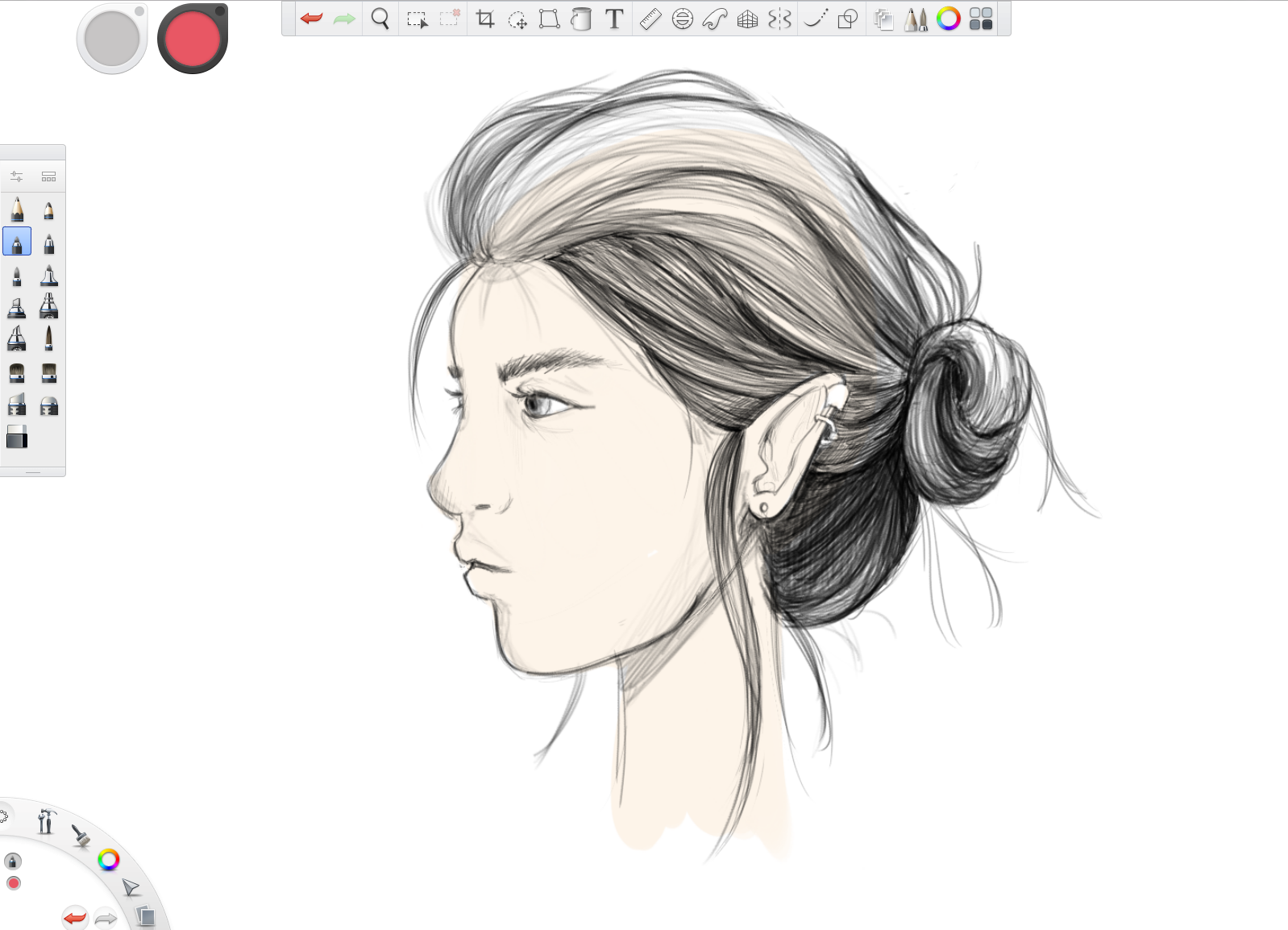Screen dimensions: 1288x930
Task: Open the lagoon color wheel menu
Action: pyautogui.click(x=109, y=860)
